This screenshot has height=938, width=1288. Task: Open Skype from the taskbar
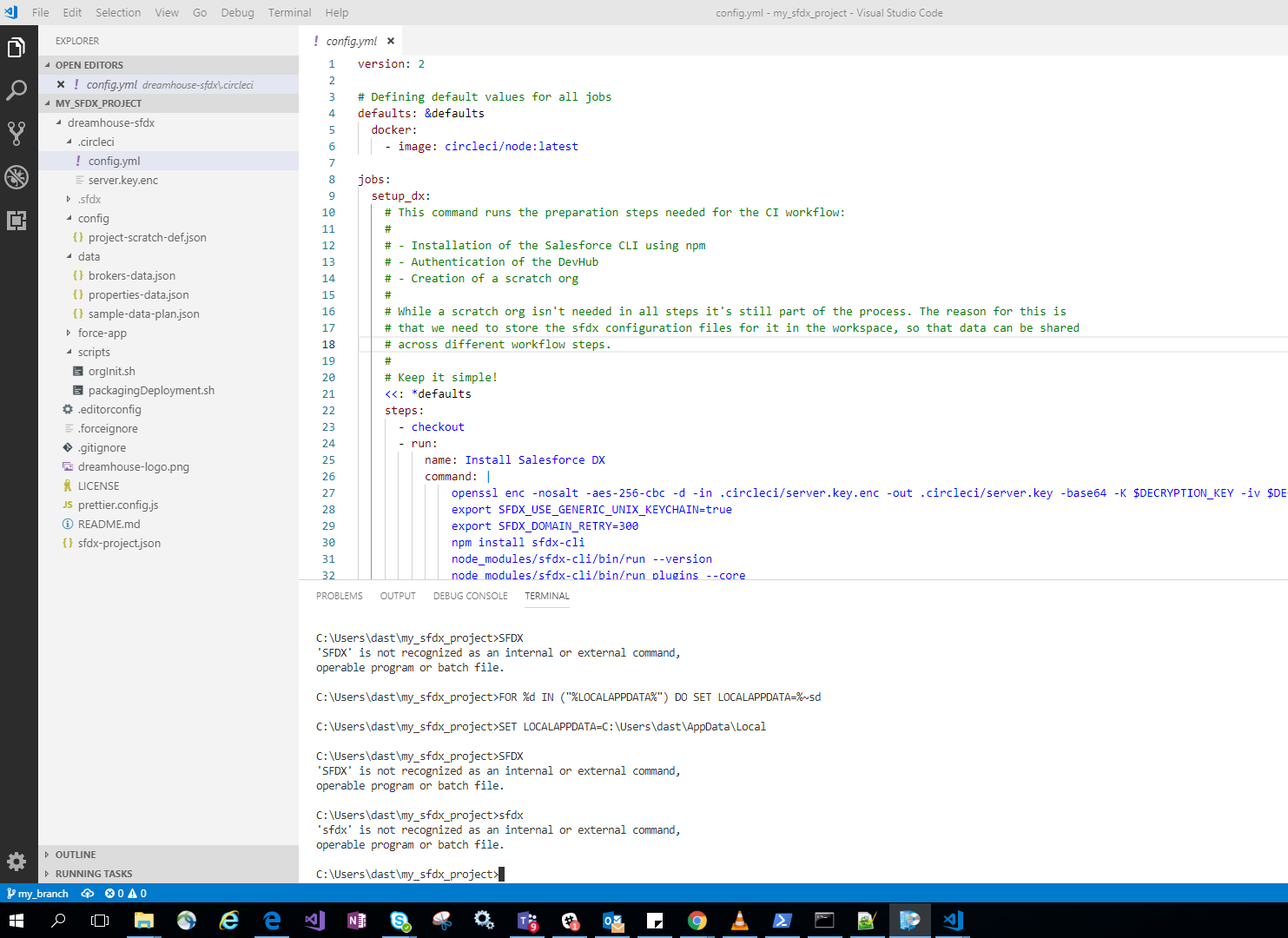399,920
